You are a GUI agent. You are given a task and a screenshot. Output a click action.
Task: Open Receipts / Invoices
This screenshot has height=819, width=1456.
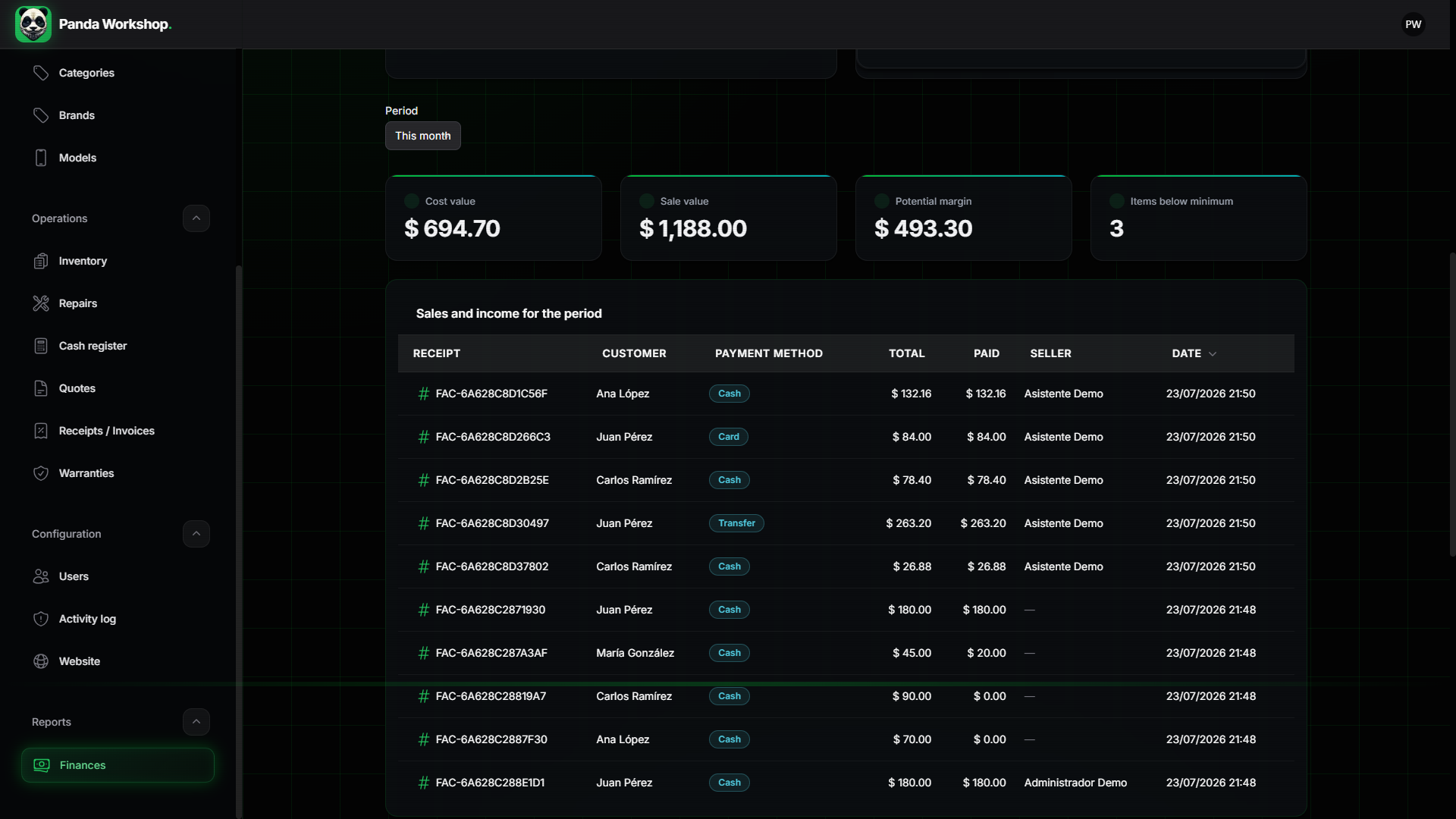[x=118, y=431]
